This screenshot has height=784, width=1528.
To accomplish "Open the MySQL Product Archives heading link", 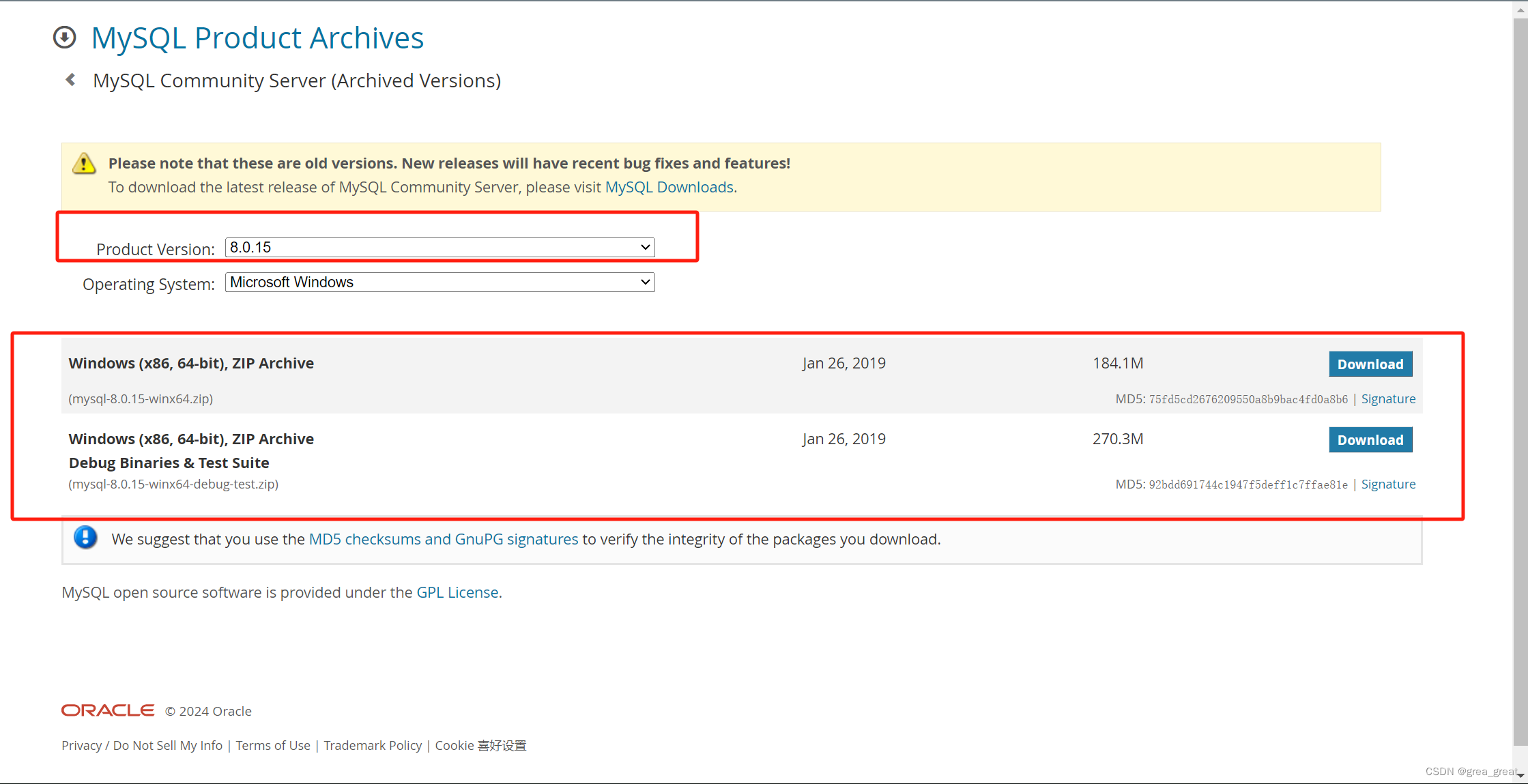I will [x=257, y=38].
